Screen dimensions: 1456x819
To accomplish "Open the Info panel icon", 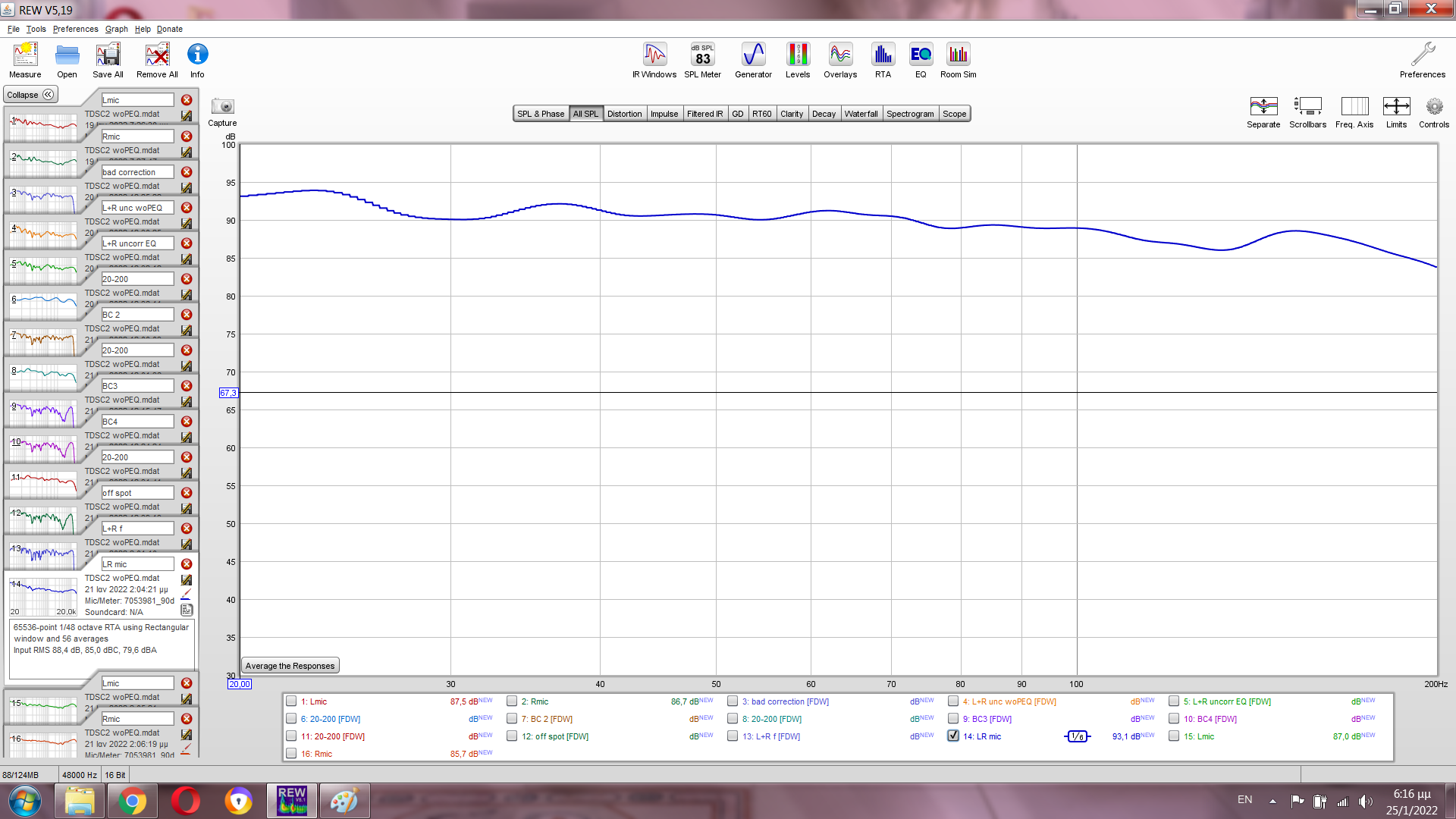I will tap(197, 60).
